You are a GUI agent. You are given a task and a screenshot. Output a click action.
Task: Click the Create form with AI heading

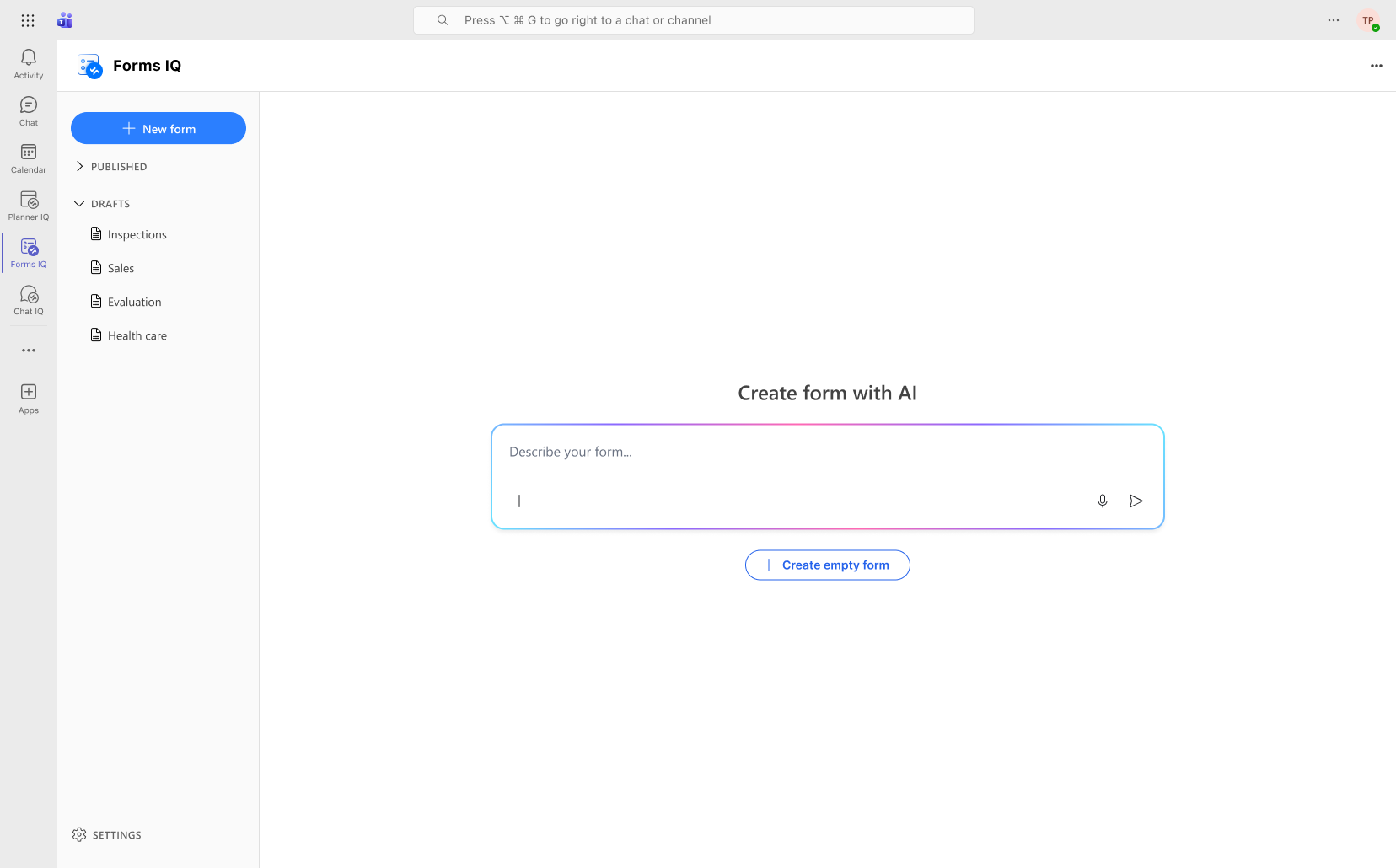tap(828, 394)
